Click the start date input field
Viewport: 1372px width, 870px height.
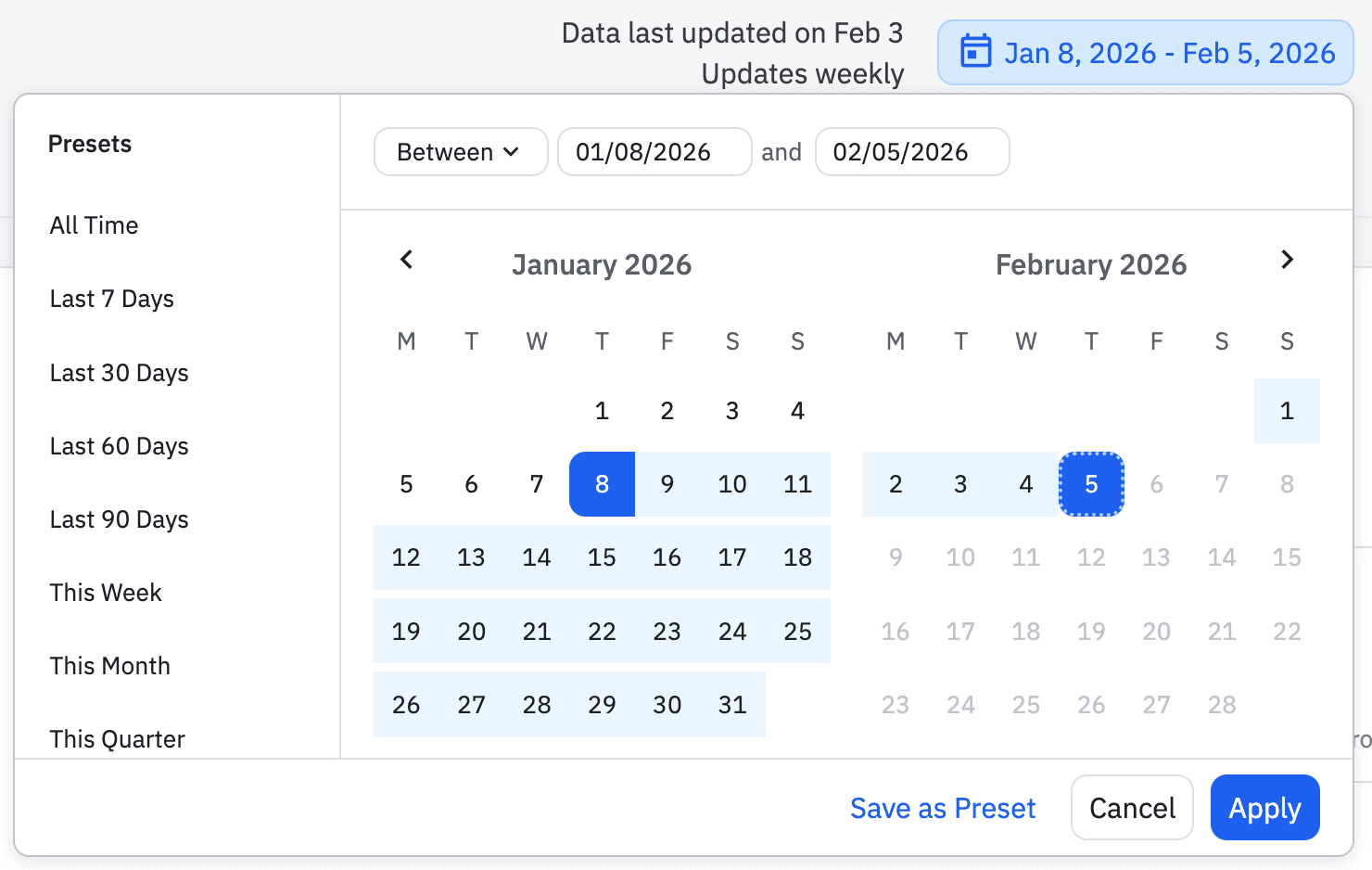pyautogui.click(x=654, y=151)
